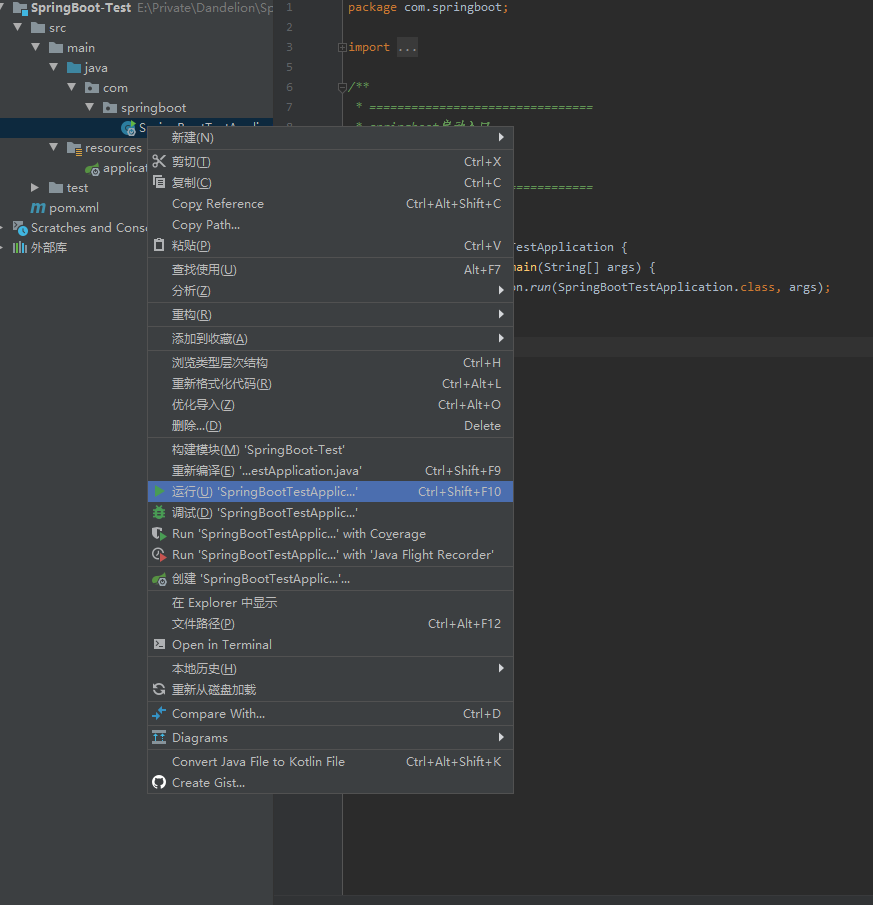Choose Copy Reference from the context menu
Image resolution: width=873 pixels, height=905 pixels.
(218, 204)
